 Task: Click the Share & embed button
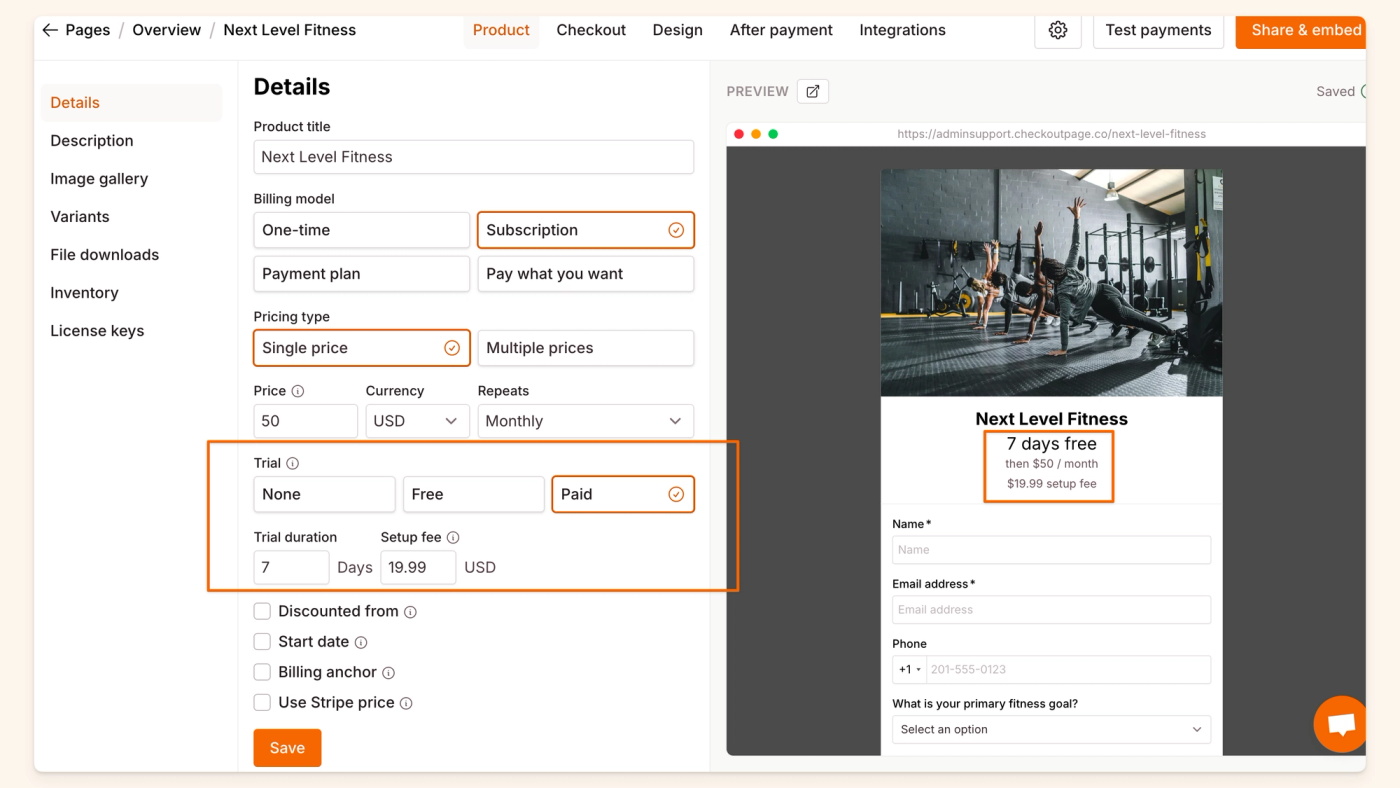pyautogui.click(x=1301, y=30)
